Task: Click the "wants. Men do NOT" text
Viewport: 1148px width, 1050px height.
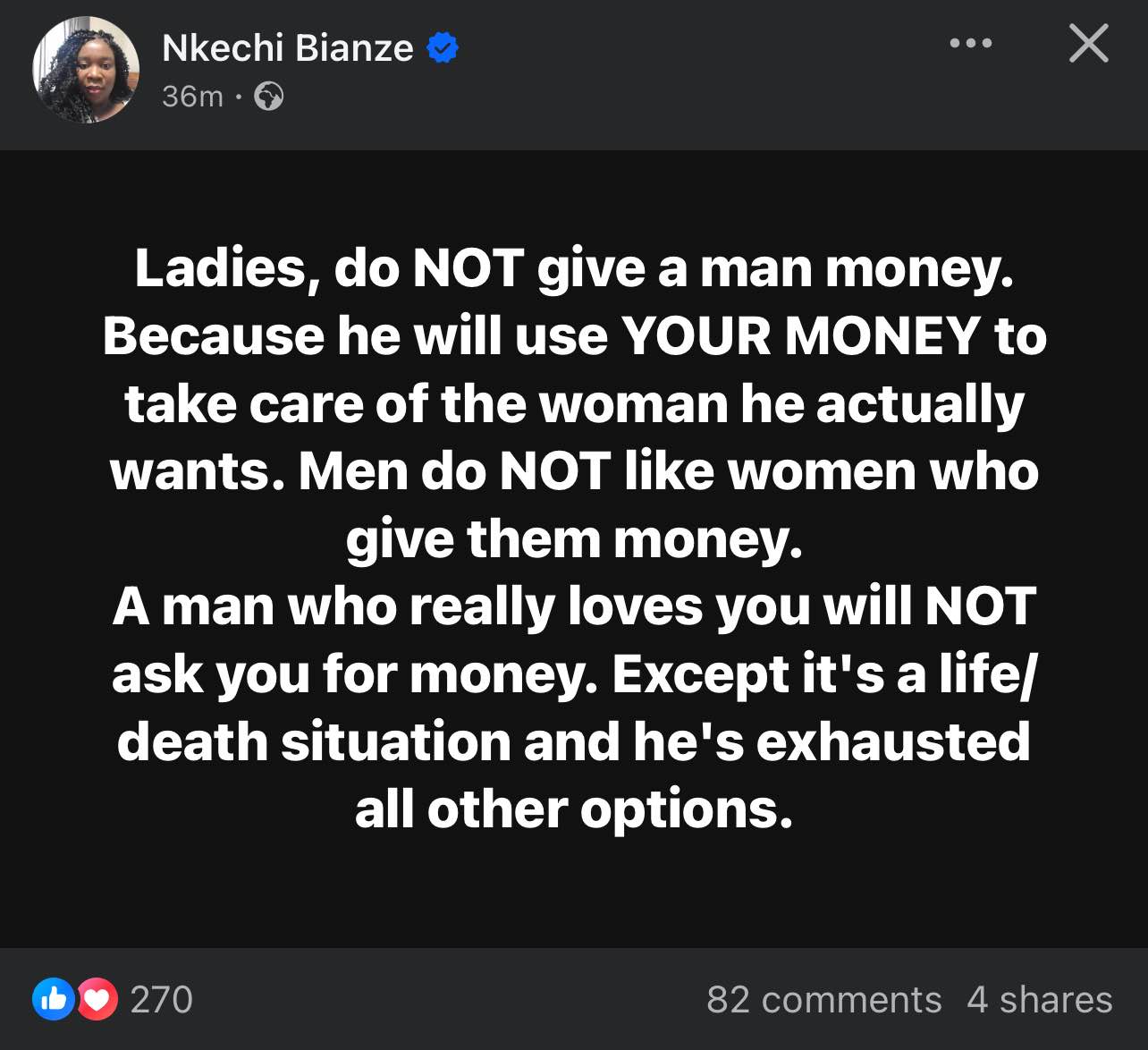Action: click(x=359, y=471)
